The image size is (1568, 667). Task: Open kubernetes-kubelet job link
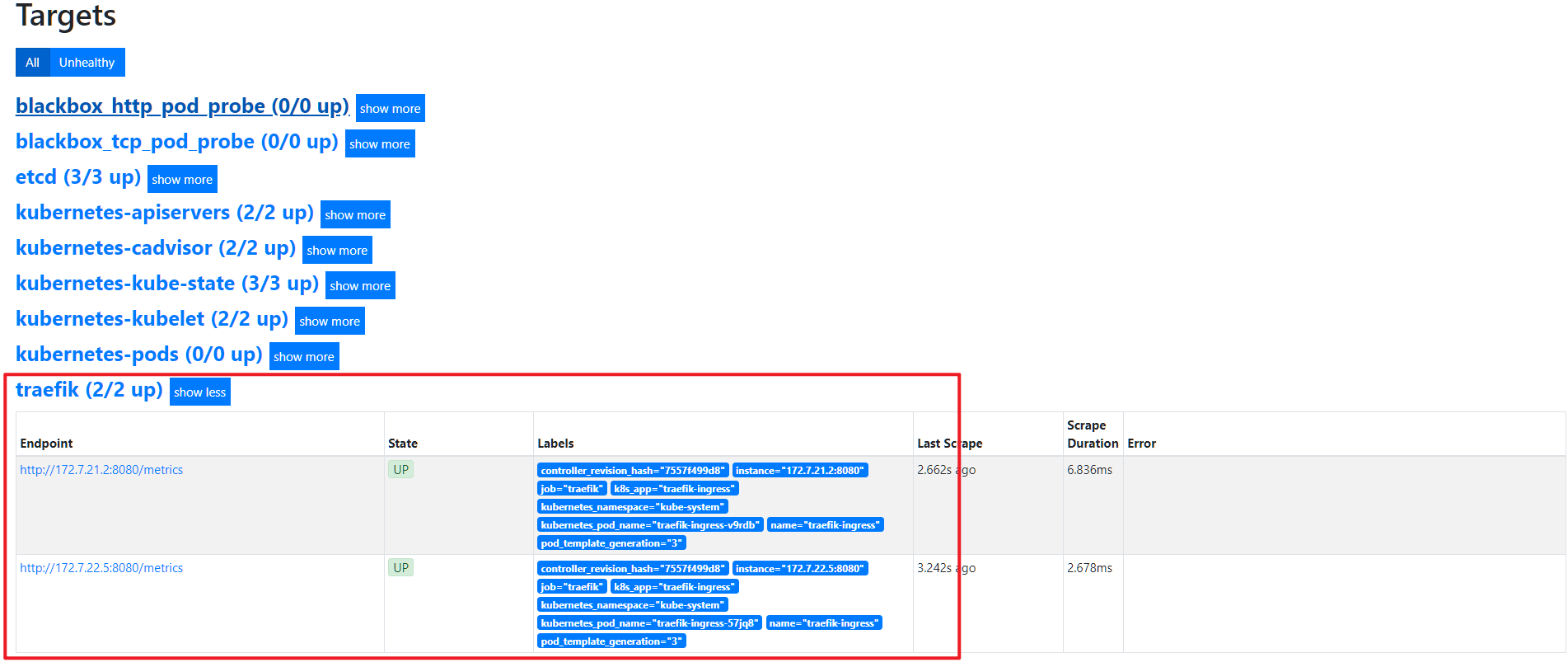point(152,319)
